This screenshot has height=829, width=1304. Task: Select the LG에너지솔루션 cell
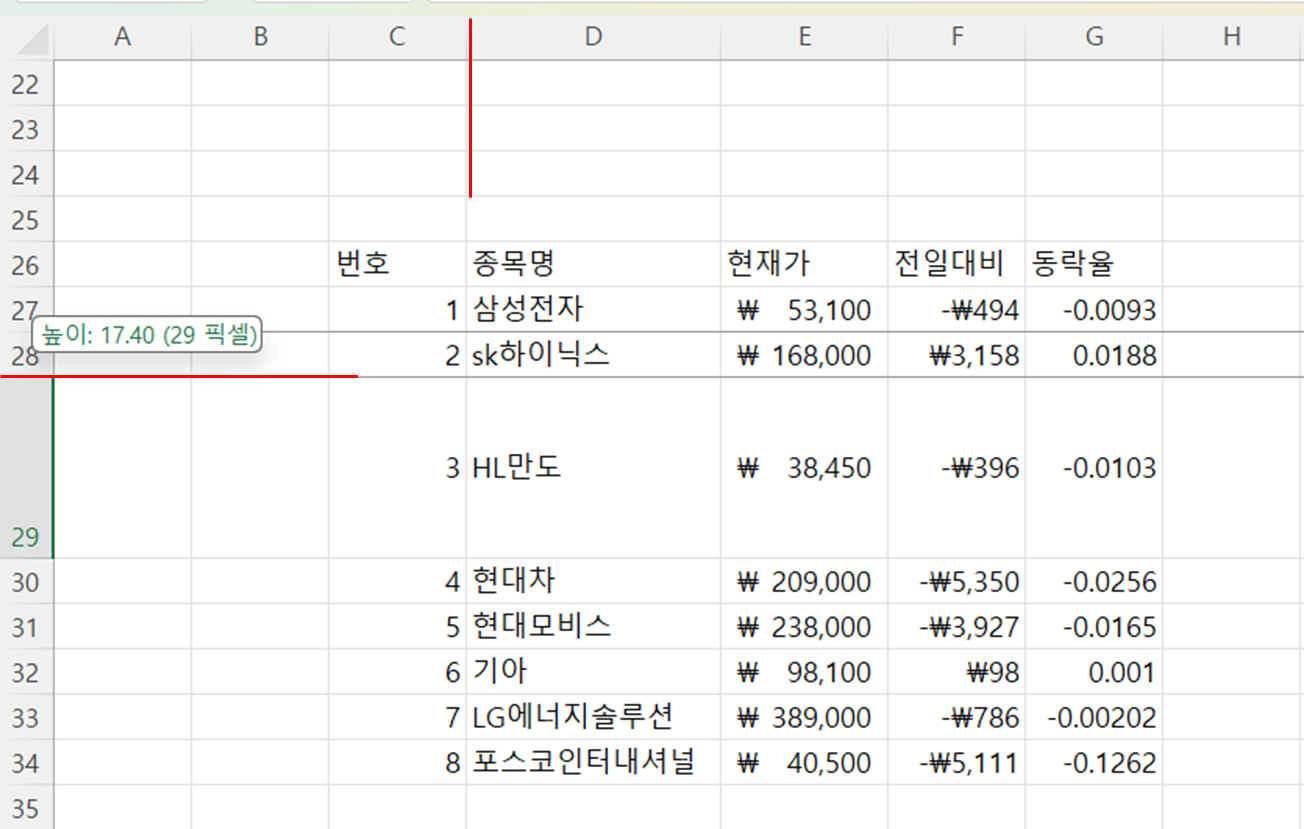(x=593, y=717)
